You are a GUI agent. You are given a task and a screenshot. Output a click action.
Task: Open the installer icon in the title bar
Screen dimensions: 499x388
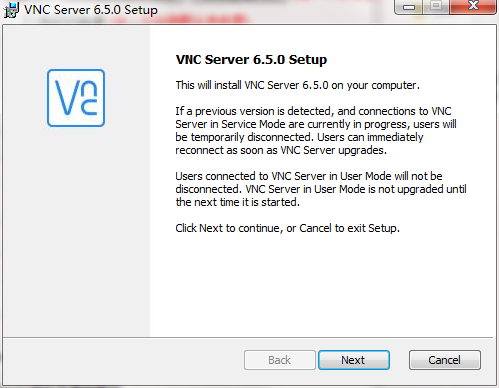[11, 10]
